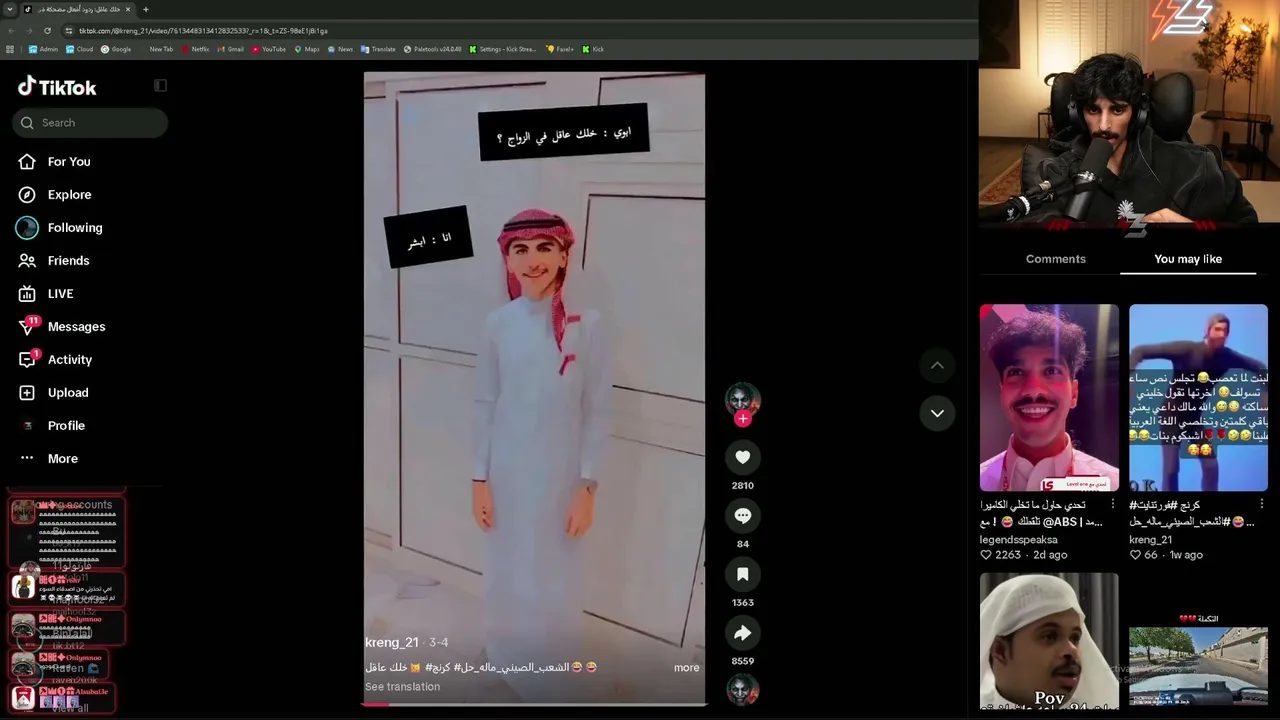Follow creator with the red plus badge
The width and height of the screenshot is (1280, 720).
[742, 419]
